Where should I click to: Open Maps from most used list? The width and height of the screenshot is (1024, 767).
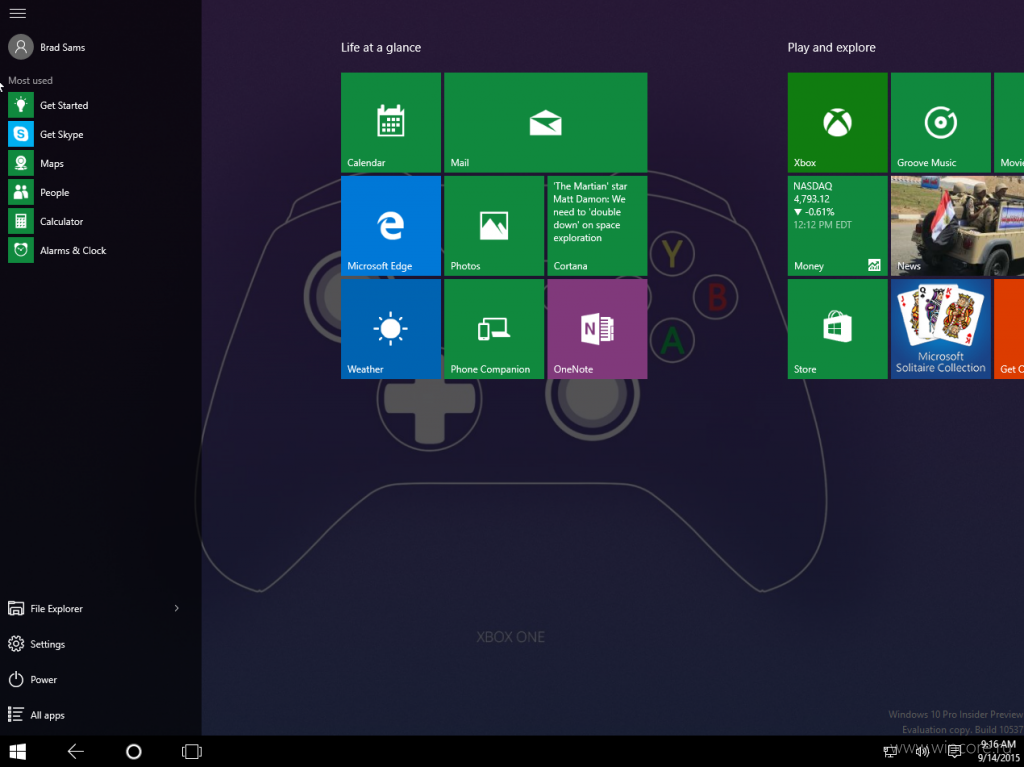pos(36,163)
